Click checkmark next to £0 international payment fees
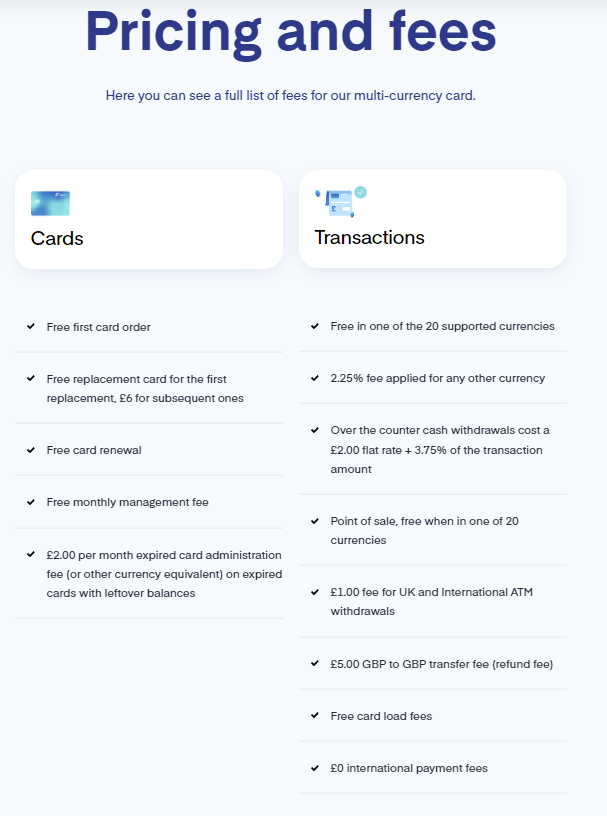 (x=314, y=768)
